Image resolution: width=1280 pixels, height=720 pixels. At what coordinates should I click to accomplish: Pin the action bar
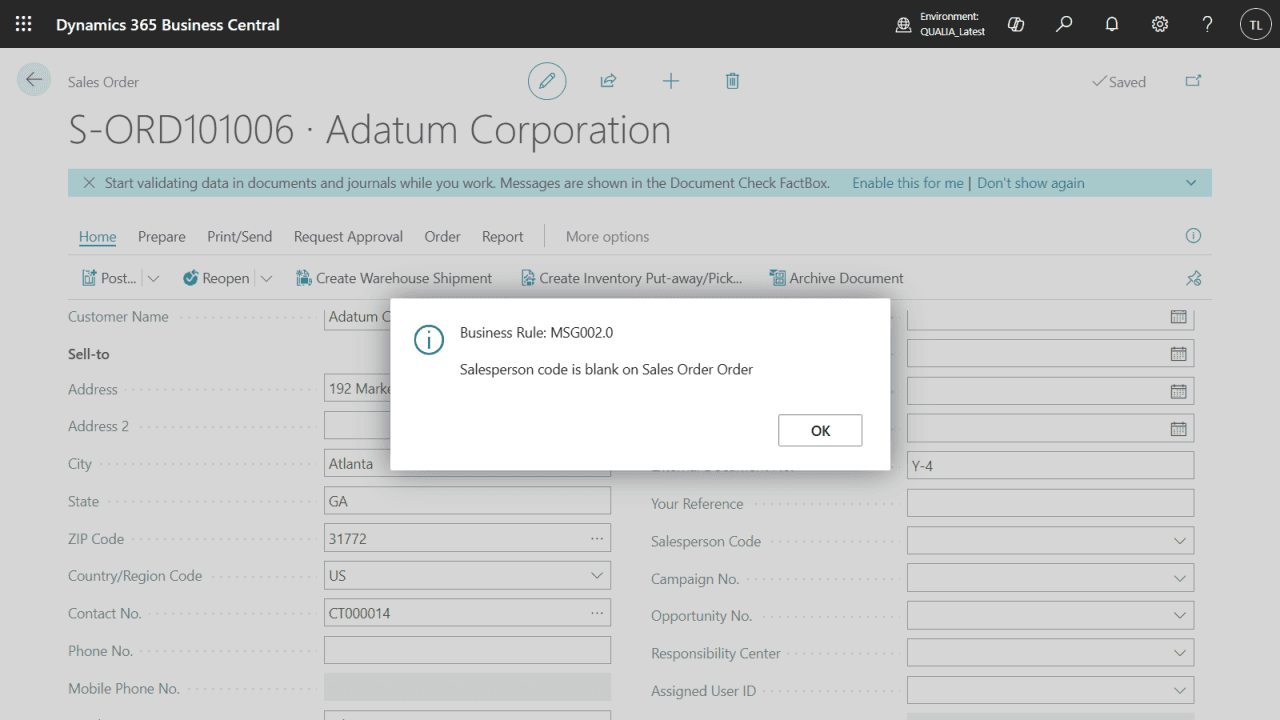click(x=1193, y=278)
